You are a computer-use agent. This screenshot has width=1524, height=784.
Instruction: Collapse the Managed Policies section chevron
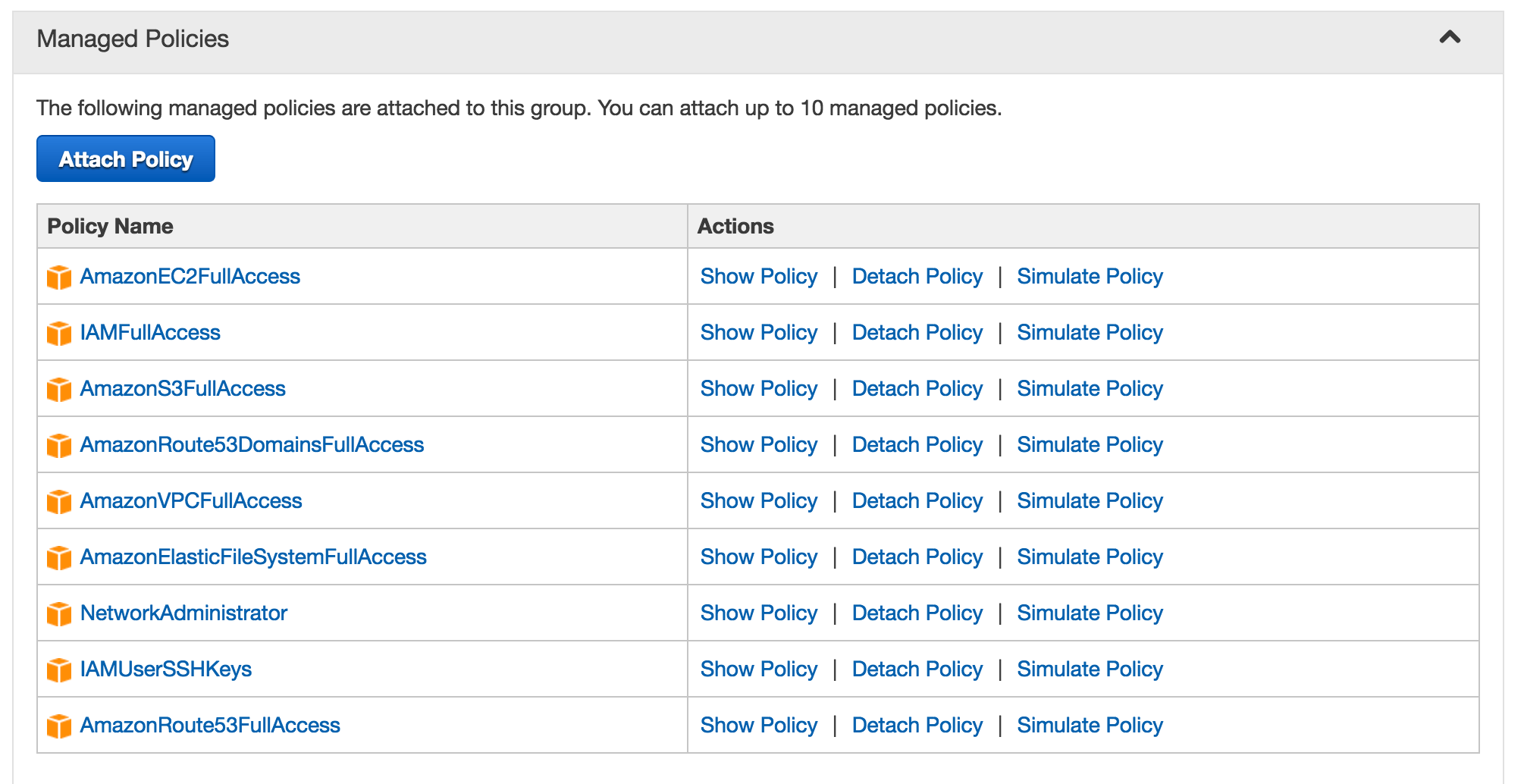click(x=1450, y=37)
